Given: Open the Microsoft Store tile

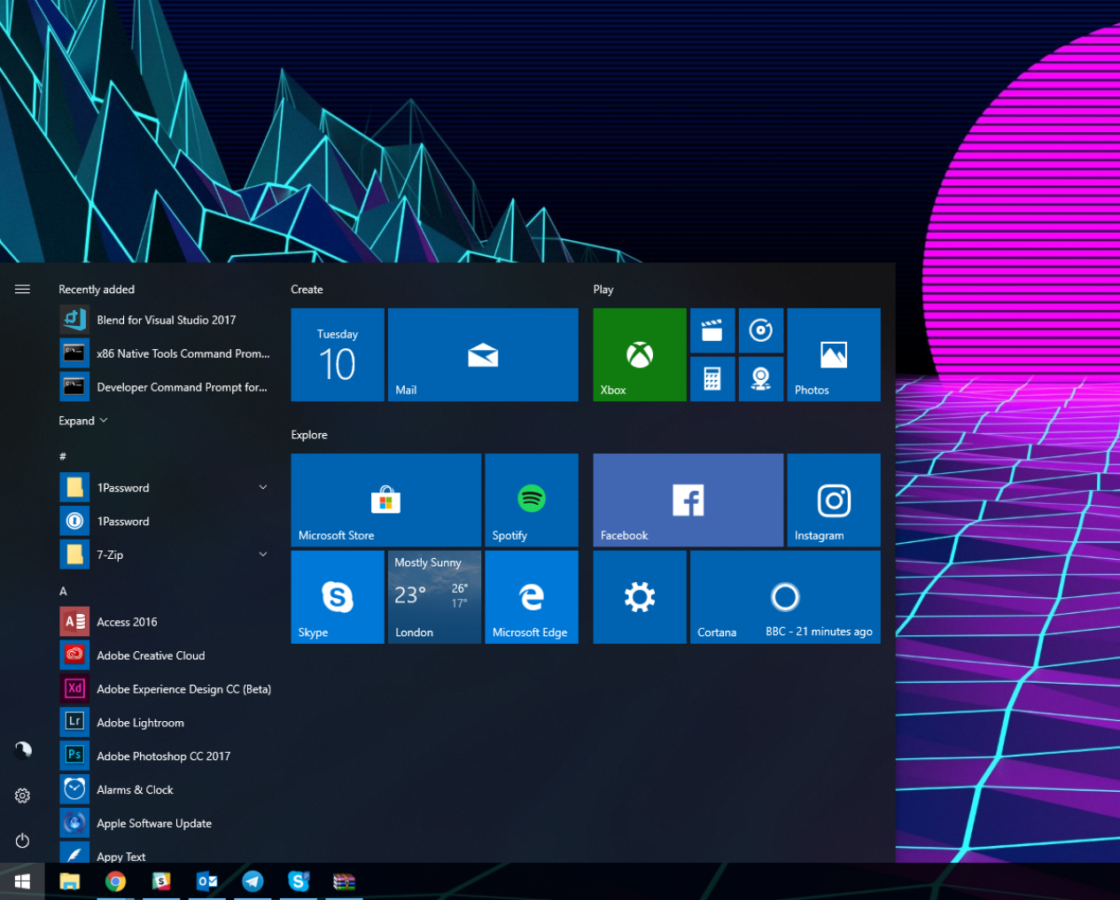Looking at the screenshot, I should [385, 500].
